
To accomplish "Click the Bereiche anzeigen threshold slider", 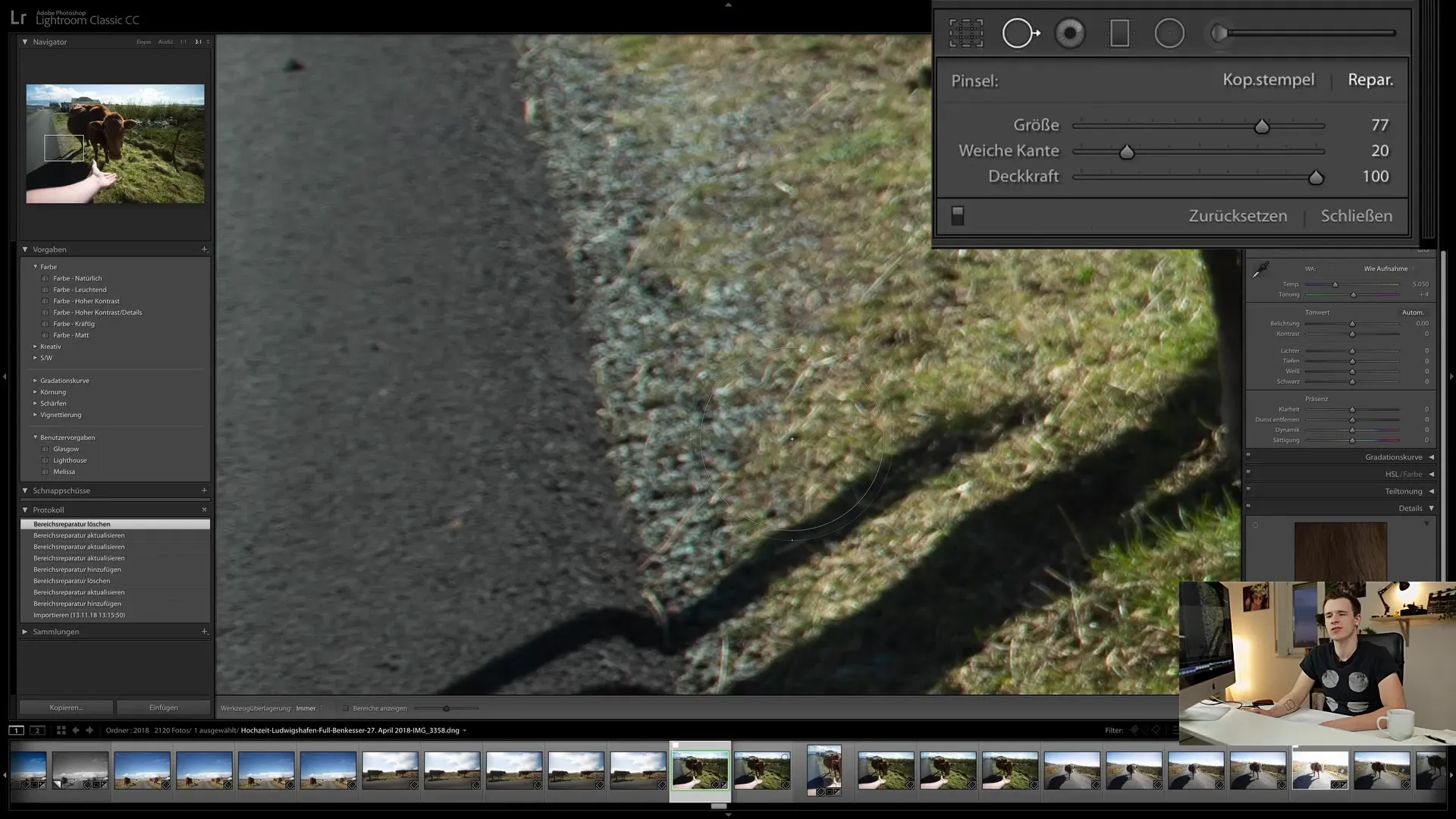I will 447,708.
